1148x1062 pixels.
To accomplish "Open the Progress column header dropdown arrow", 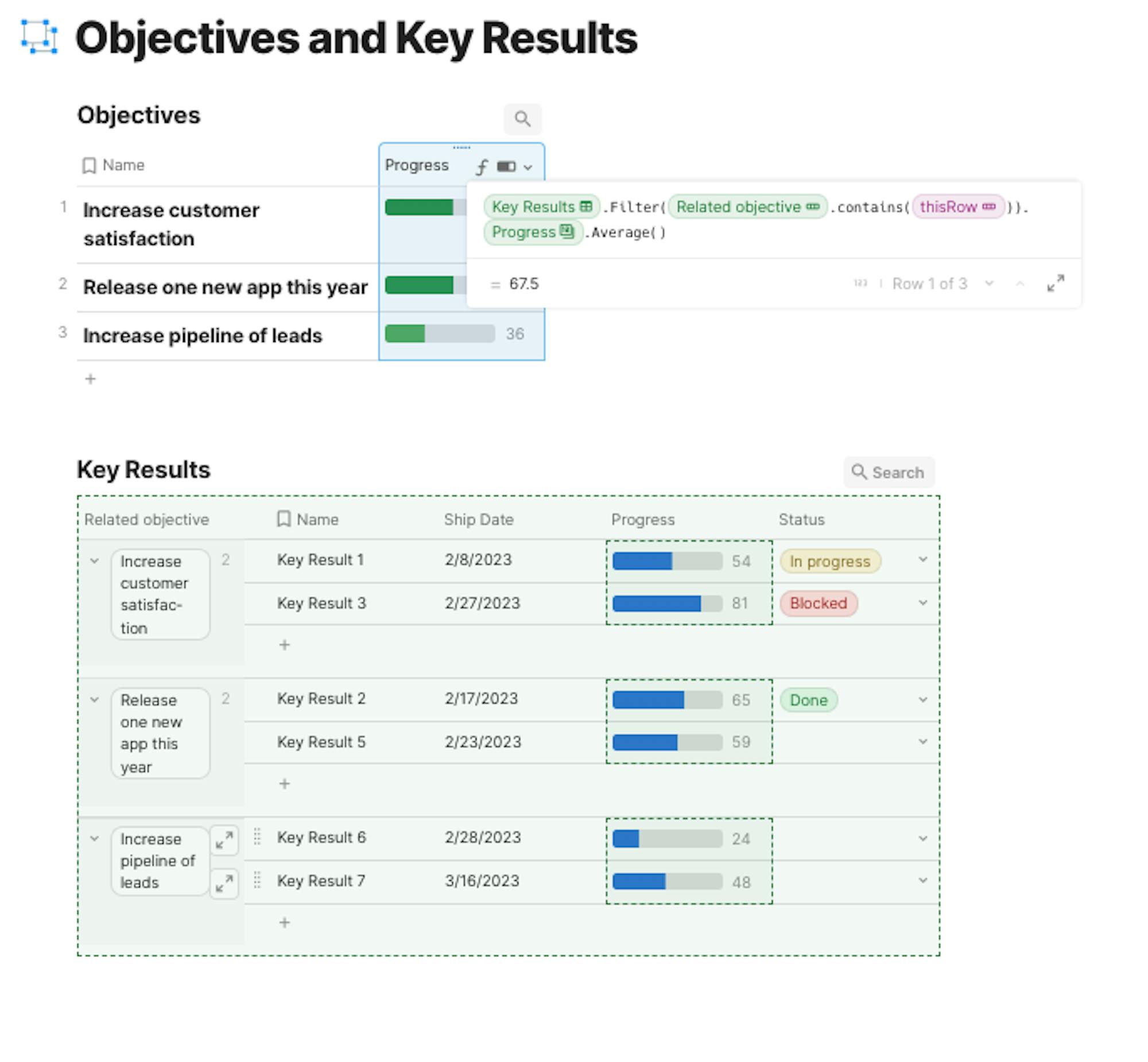I will 528,167.
